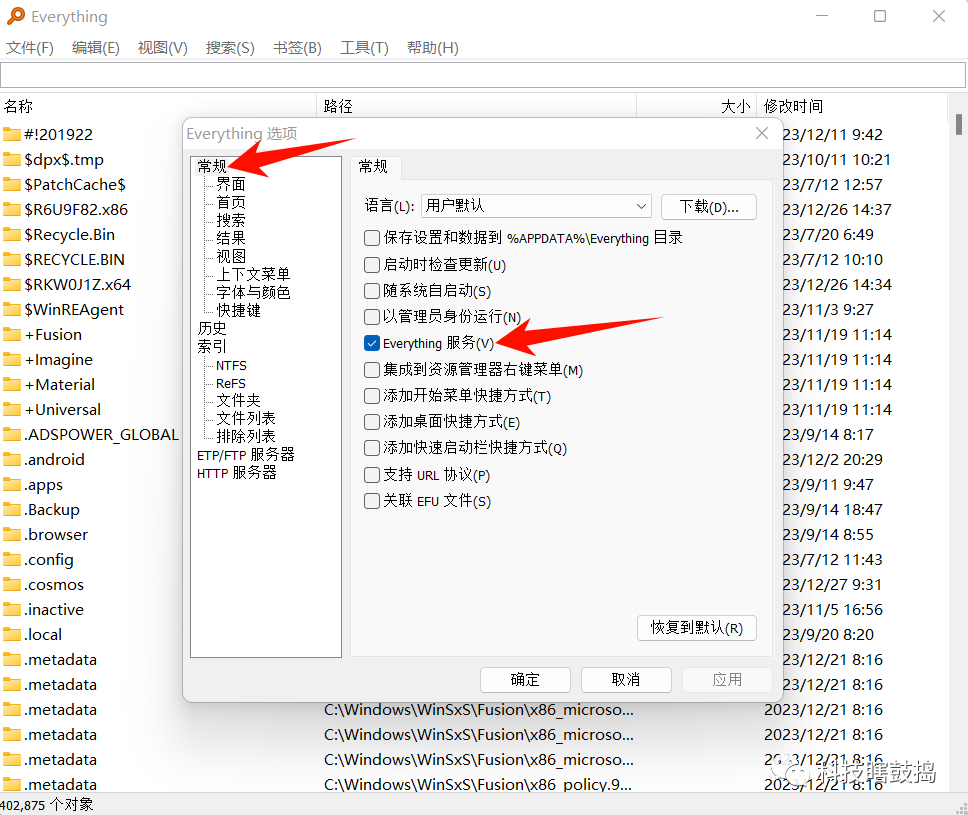Click the +Imagine folder icon
Viewport: 968px width, 815px height.
[12, 359]
